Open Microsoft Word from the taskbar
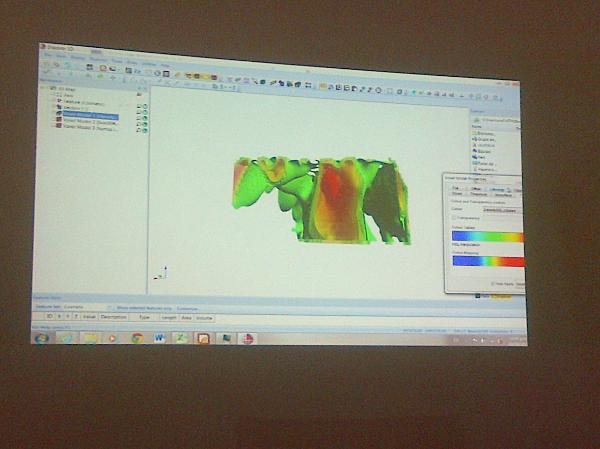Screen dimensions: 600x449 click(159, 338)
